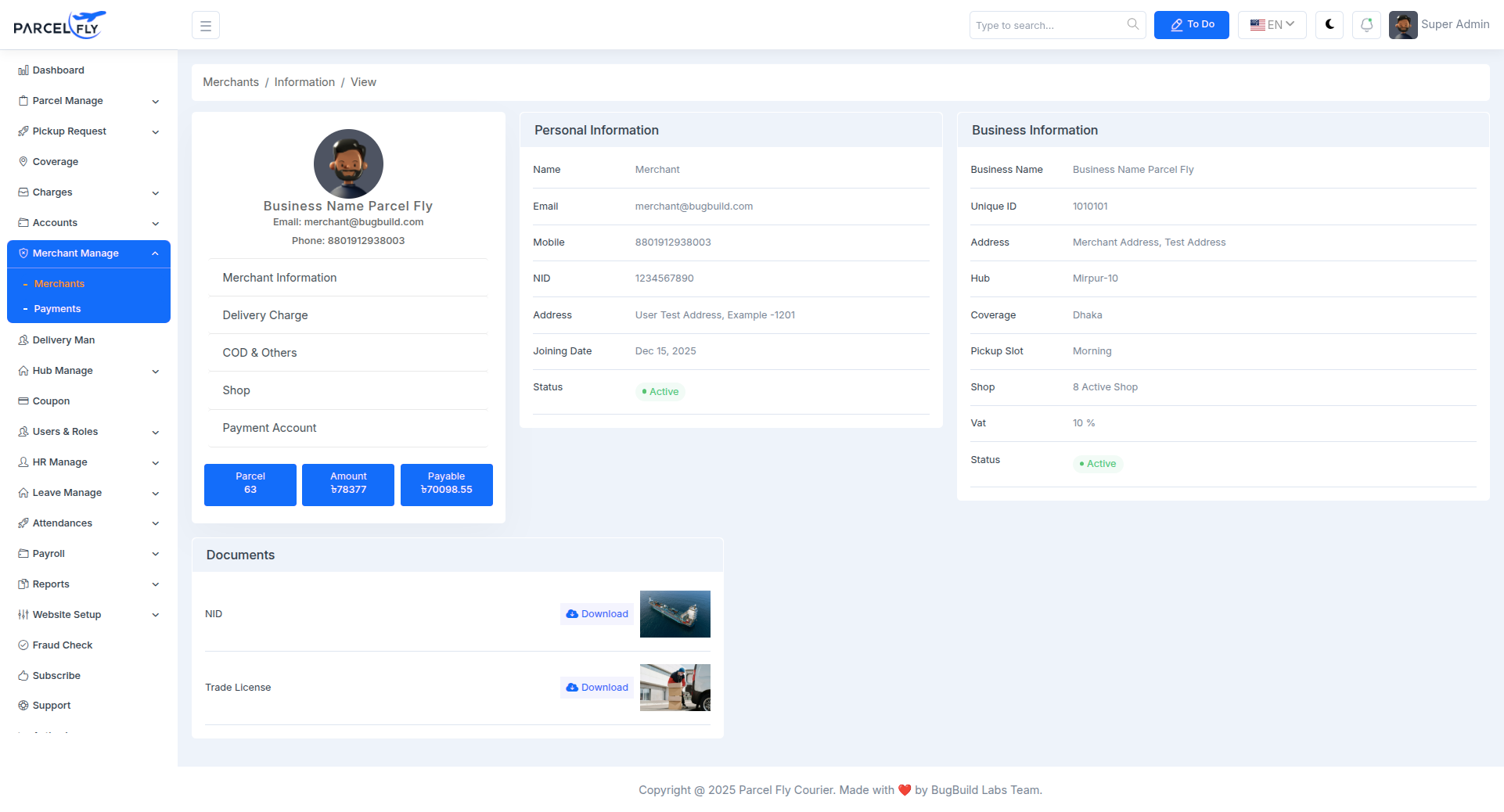Click the Dashboard sidebar icon
The width and height of the screenshot is (1504, 812).
(23, 70)
